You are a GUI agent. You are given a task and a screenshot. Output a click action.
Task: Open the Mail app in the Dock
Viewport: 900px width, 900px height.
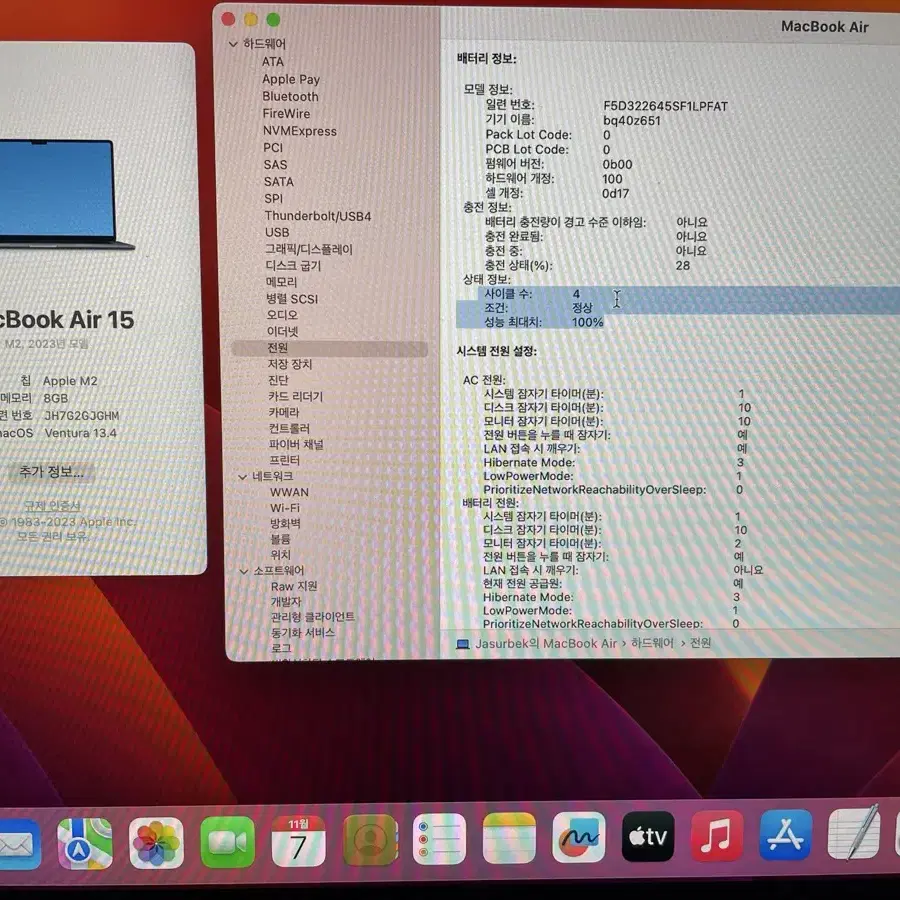tap(18, 844)
